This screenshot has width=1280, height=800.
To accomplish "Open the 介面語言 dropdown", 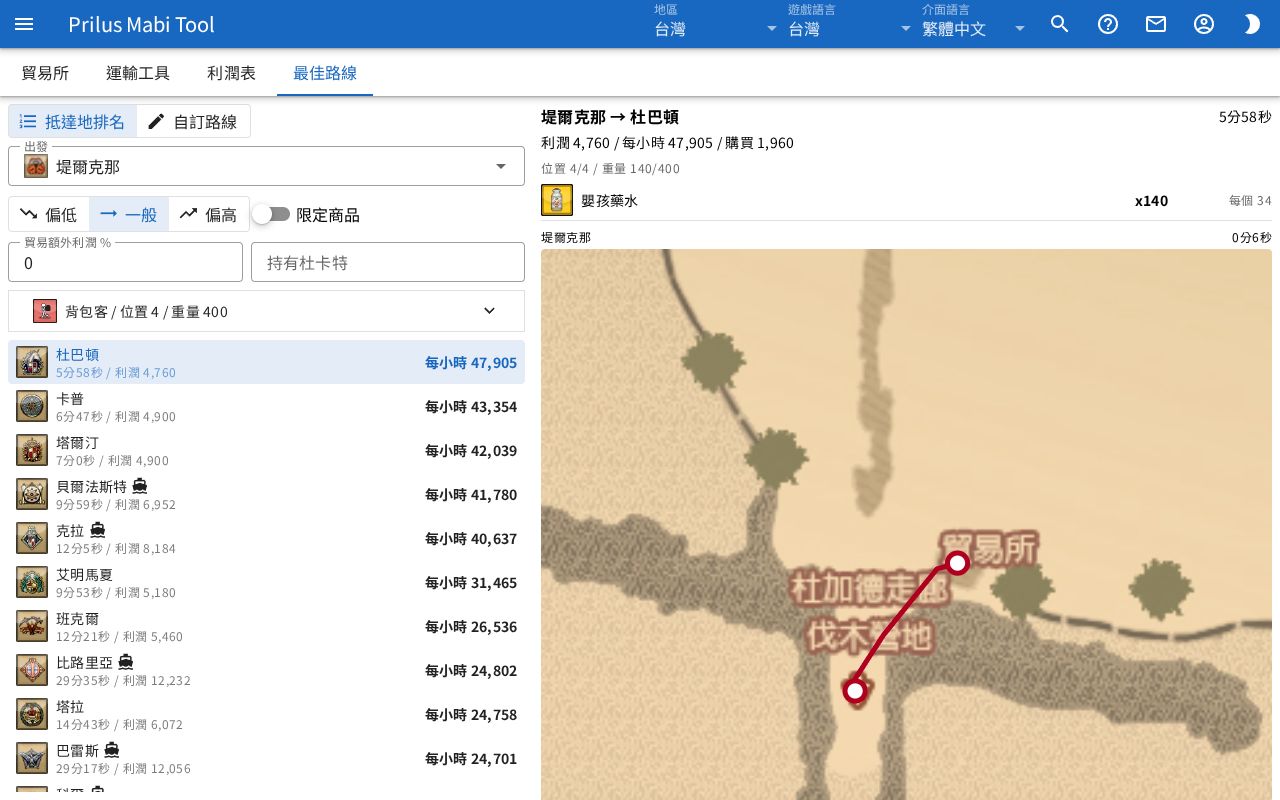I will click(975, 24).
